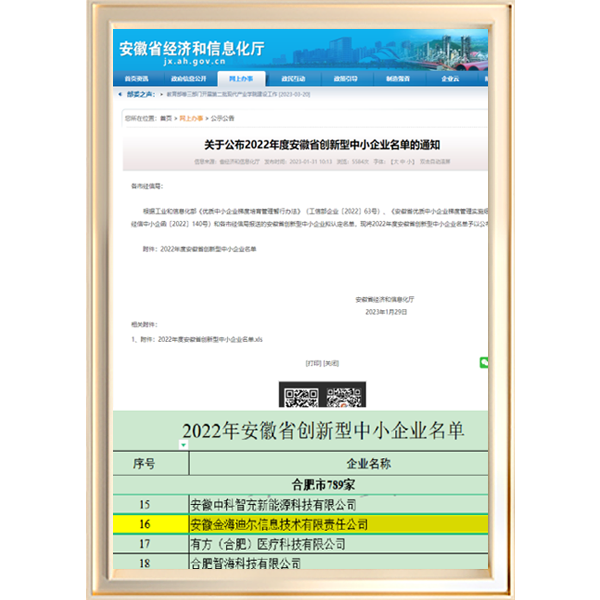Click the orange 网上办事 breadcrumb link
The width and height of the screenshot is (600, 600).
191,118
